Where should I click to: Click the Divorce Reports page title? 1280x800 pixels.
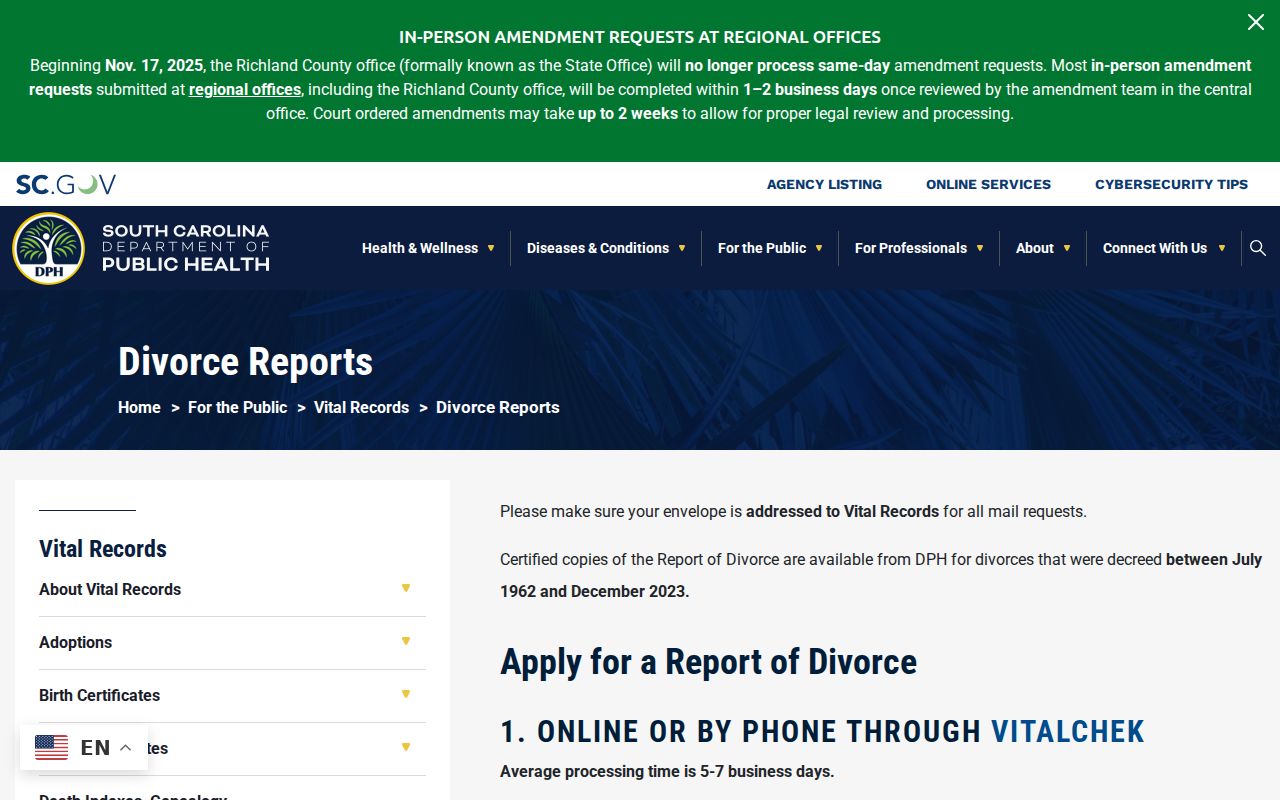[245, 361]
